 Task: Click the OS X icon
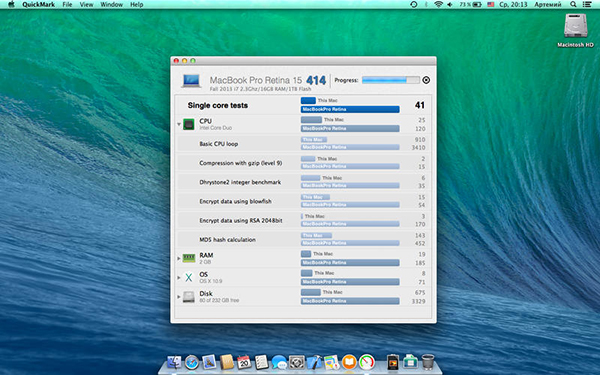189,277
